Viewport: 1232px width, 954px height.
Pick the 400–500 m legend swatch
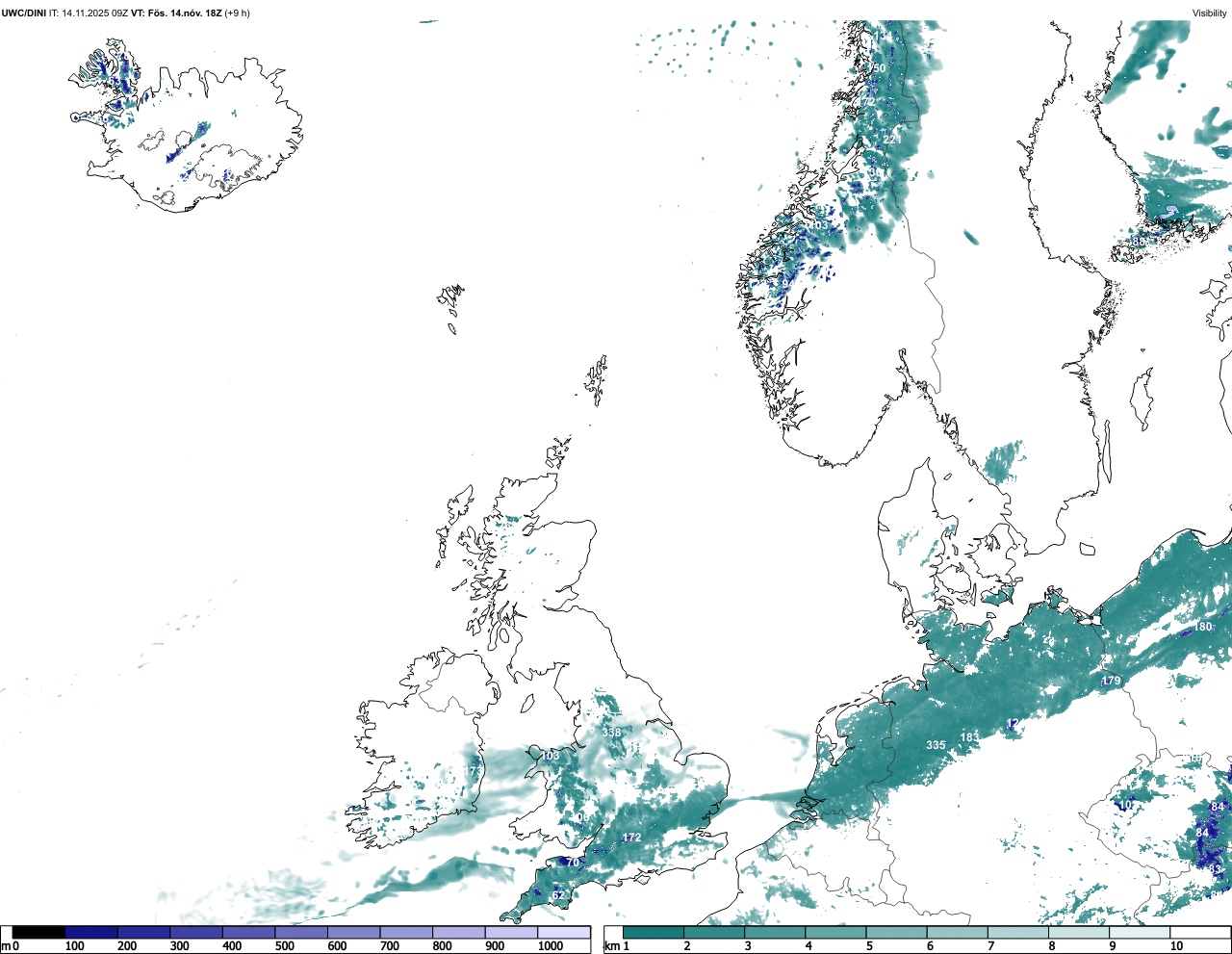click(x=249, y=932)
